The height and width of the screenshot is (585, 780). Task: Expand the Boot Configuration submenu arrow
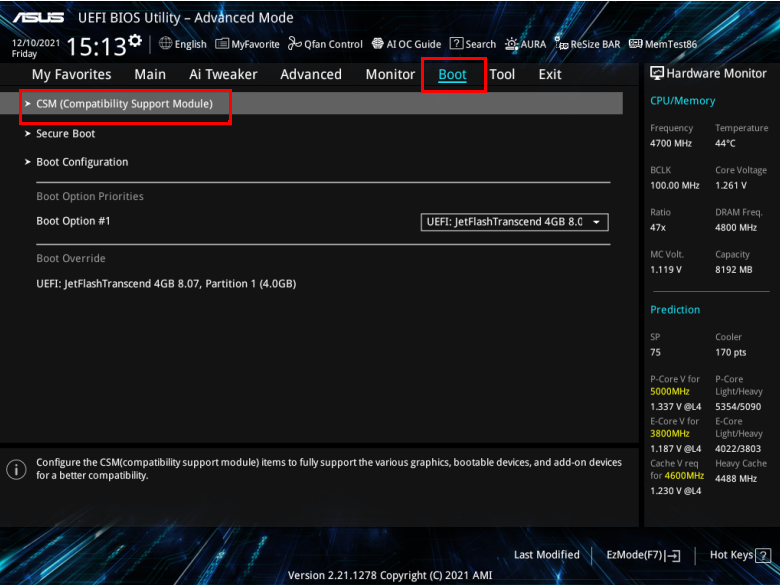pyautogui.click(x=28, y=162)
